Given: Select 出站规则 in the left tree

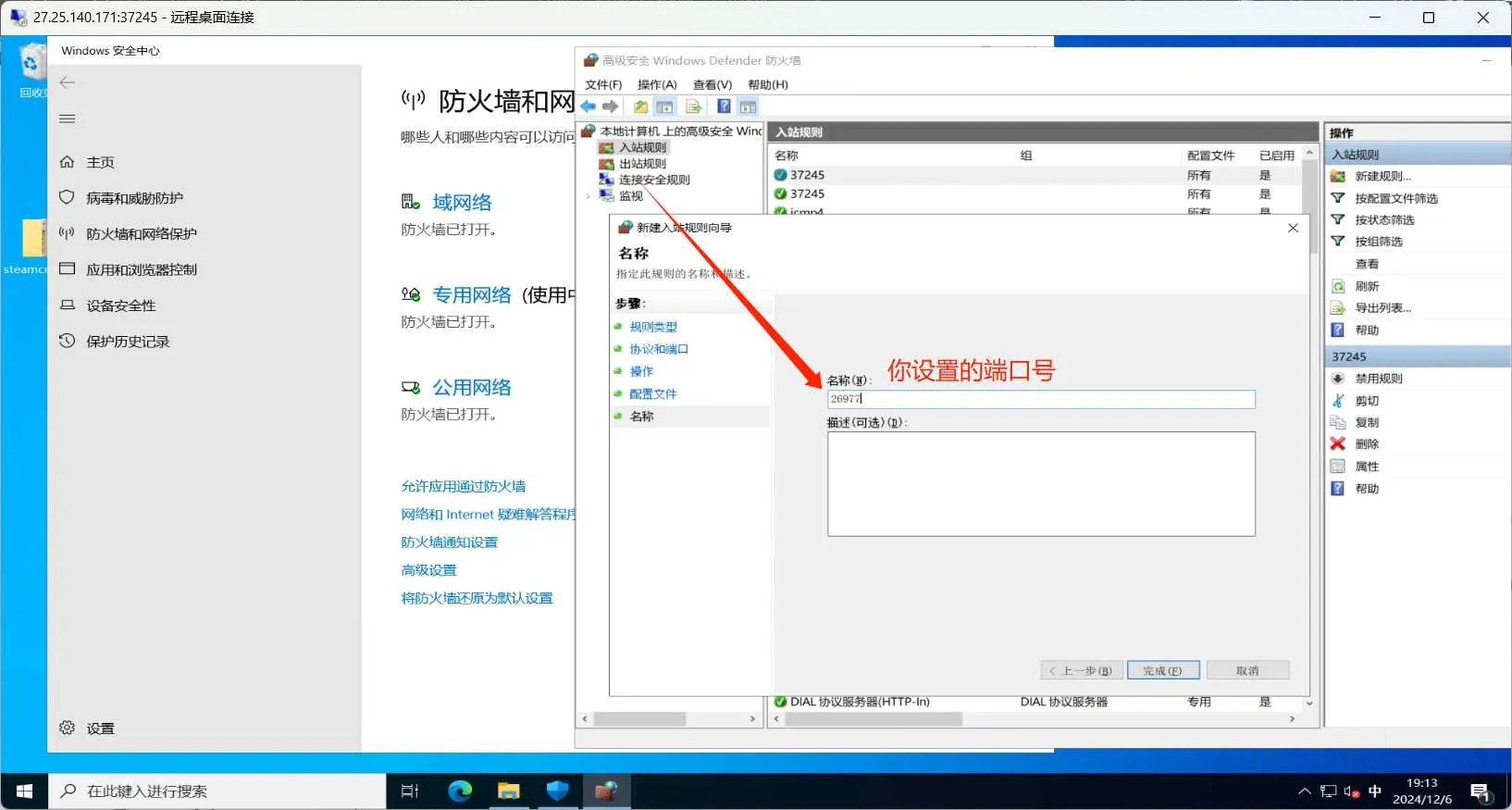Looking at the screenshot, I should [x=642, y=164].
